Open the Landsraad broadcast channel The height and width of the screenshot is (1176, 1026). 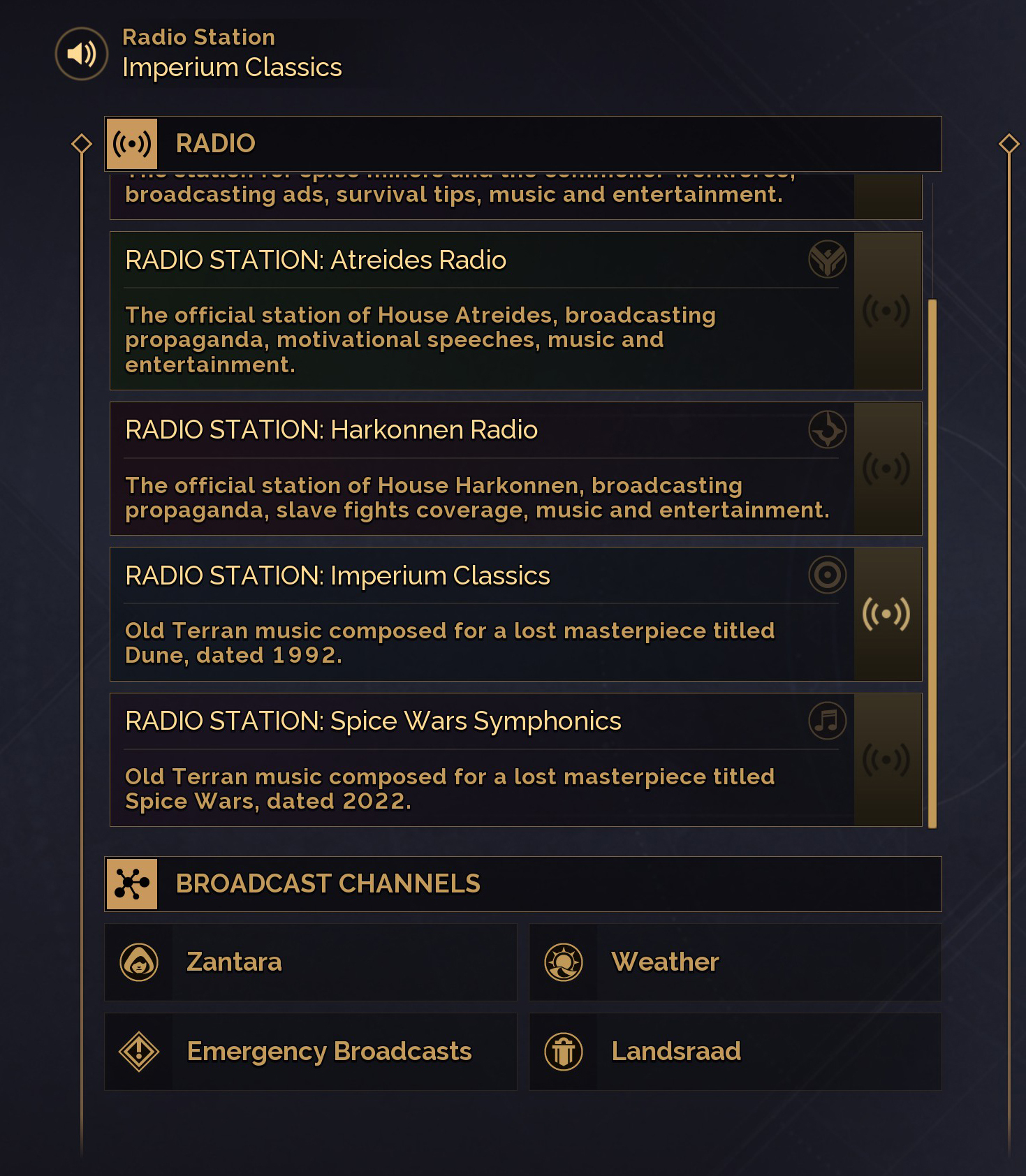pyautogui.click(x=735, y=1052)
